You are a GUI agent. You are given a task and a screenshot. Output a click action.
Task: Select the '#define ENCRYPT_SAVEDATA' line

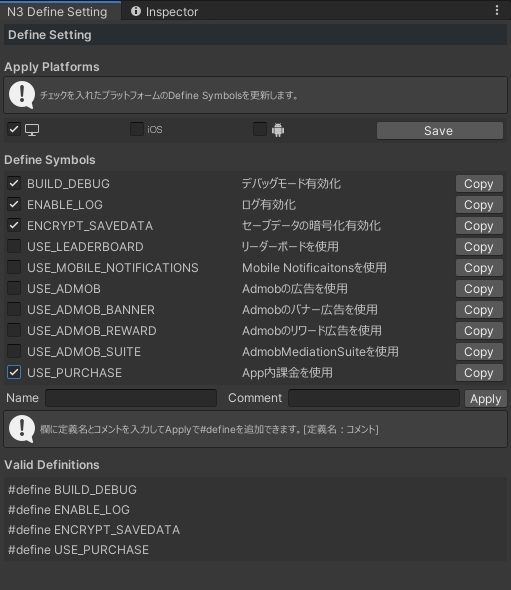click(94, 530)
